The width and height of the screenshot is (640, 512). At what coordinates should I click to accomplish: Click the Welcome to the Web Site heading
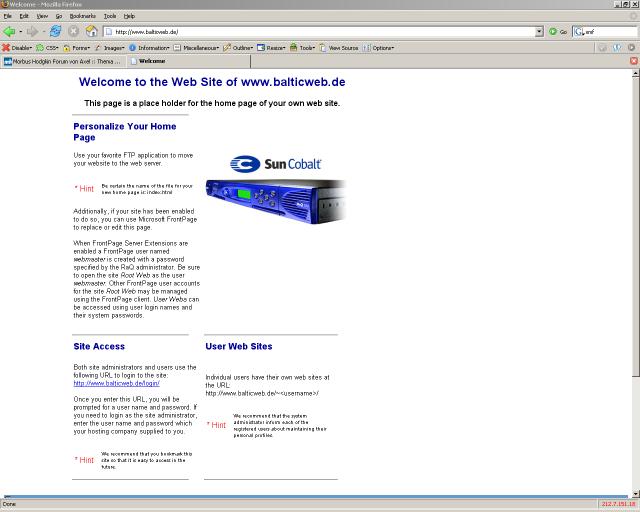point(212,82)
